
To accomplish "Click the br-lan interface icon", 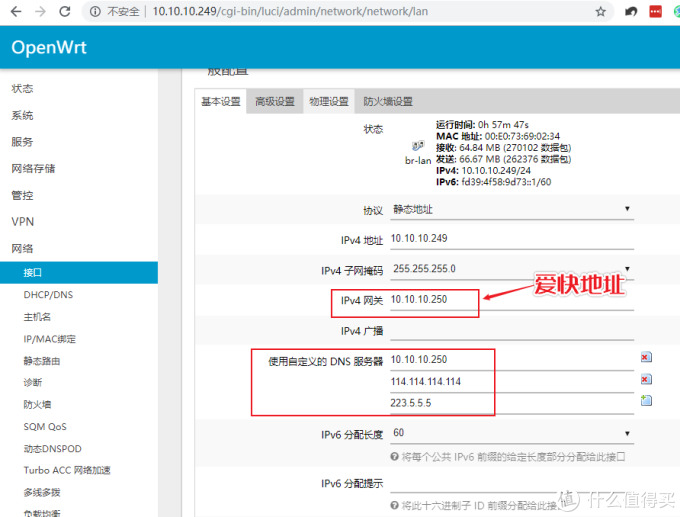I will pos(418,146).
